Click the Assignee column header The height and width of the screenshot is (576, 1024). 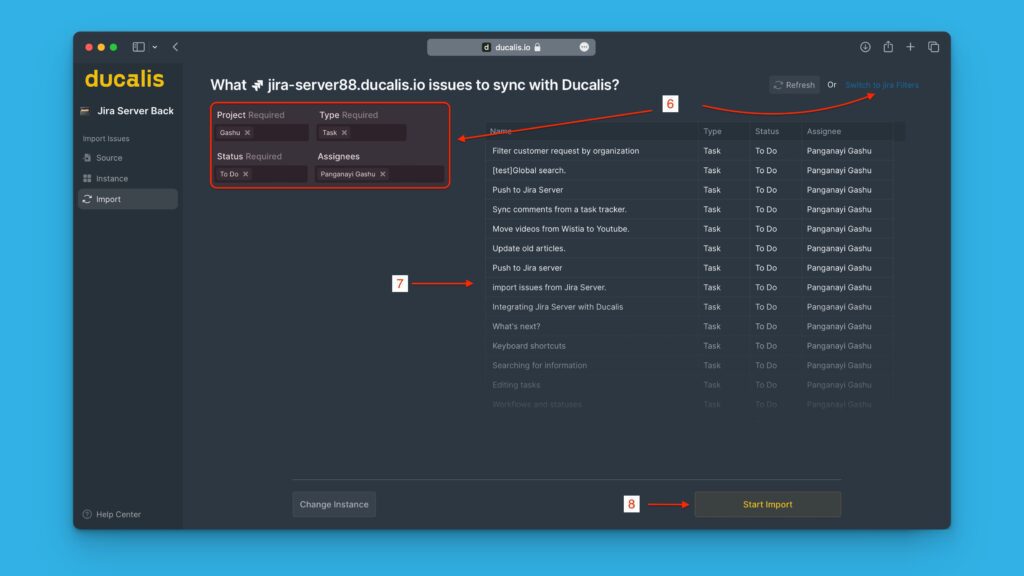[824, 131]
